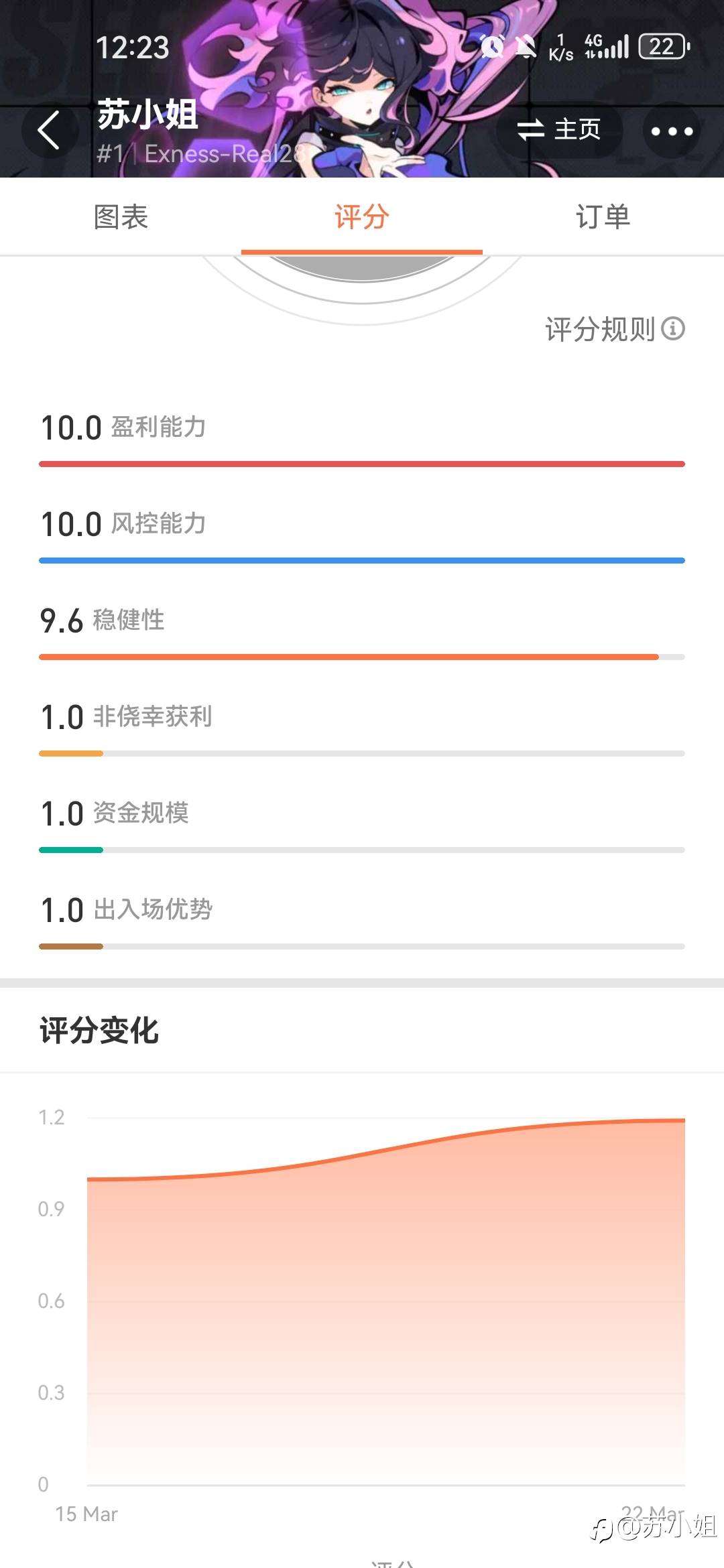Tap the 4G signal strength icon
This screenshot has height=1568, width=724.
point(607,47)
